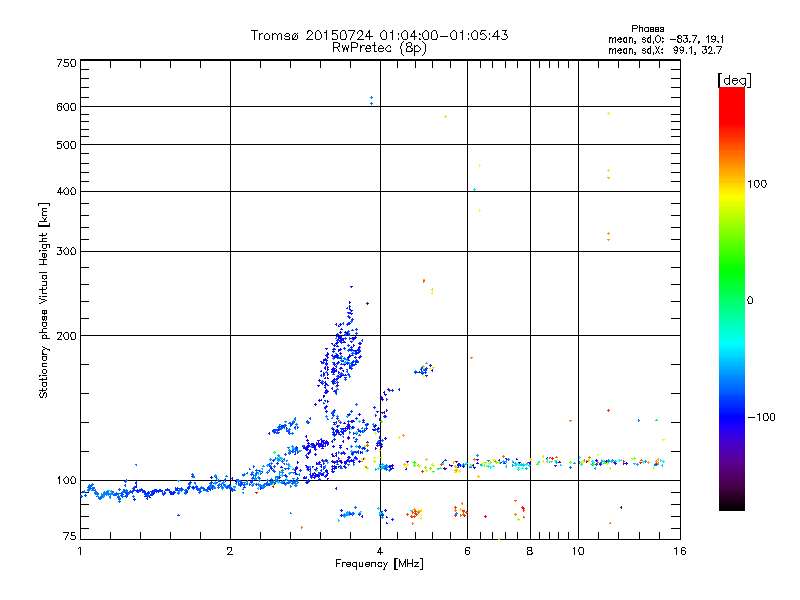Click the y-axis tick label '200'
The width and height of the screenshot is (800, 600).
[x=66, y=336]
